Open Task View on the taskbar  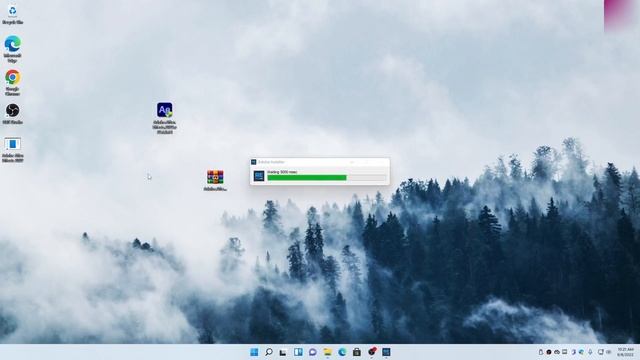click(283, 352)
